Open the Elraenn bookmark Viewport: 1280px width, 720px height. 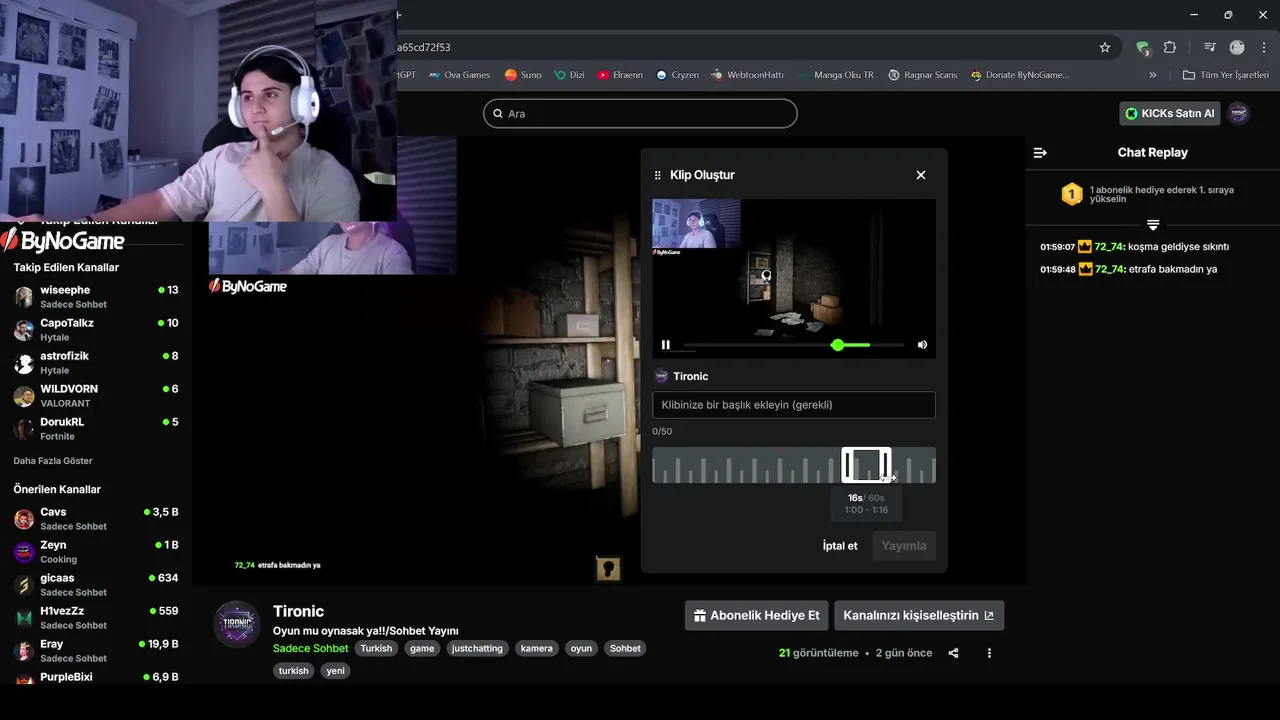point(620,75)
